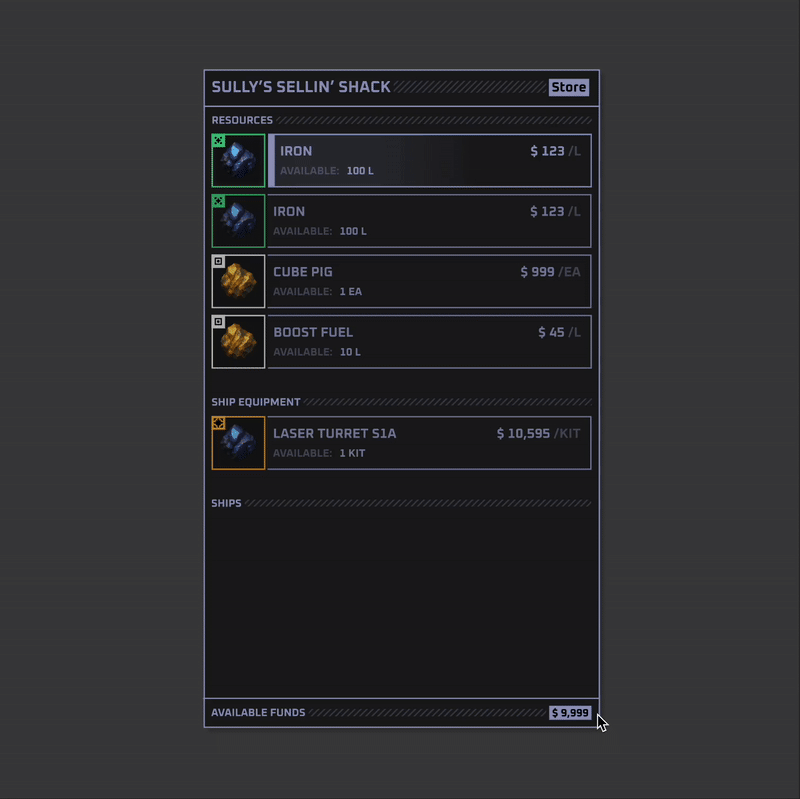800x799 pixels.
Task: Click the small square badge on Boost Fuel
Action: 218,322
